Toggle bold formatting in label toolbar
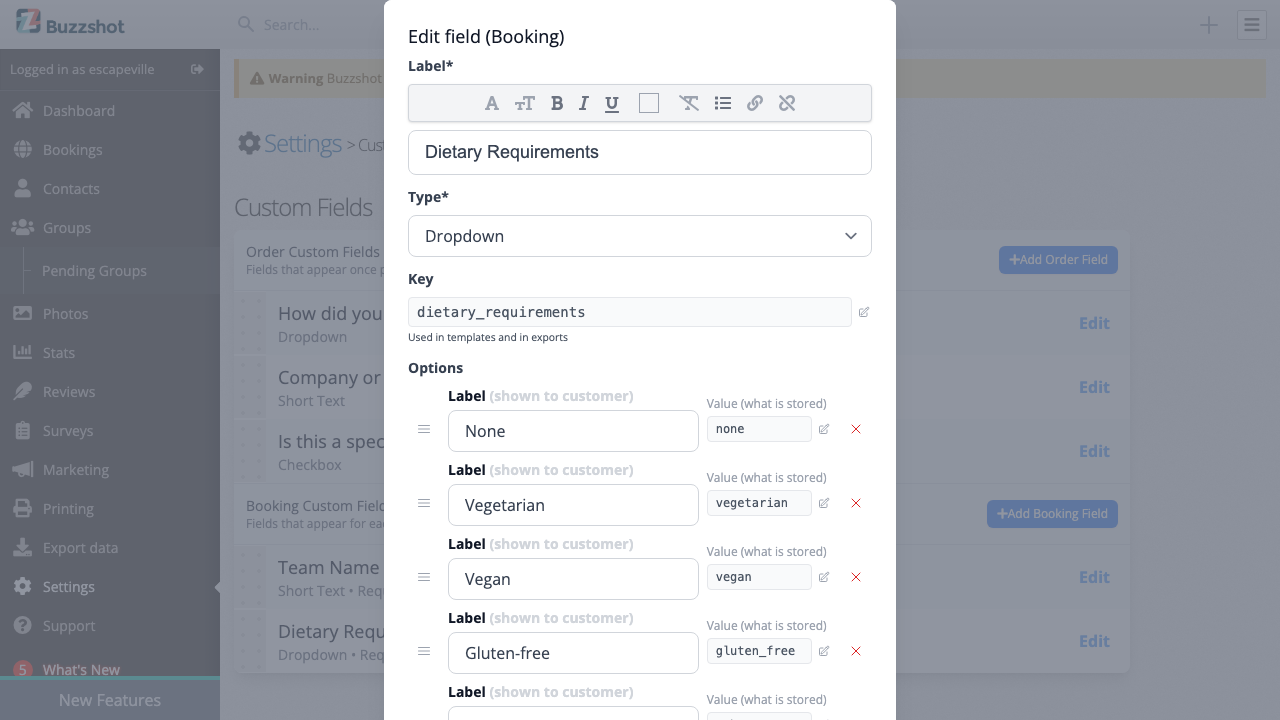 coord(557,103)
